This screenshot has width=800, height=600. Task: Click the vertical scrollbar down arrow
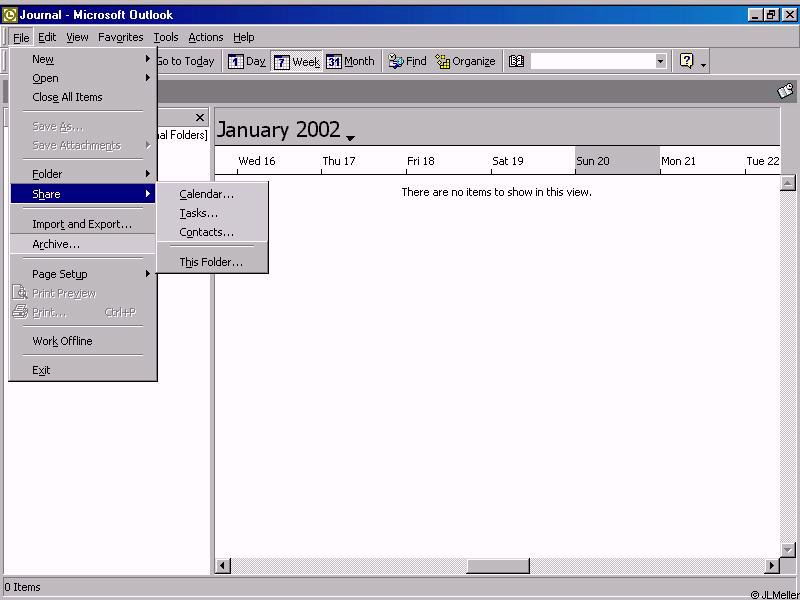tap(788, 549)
